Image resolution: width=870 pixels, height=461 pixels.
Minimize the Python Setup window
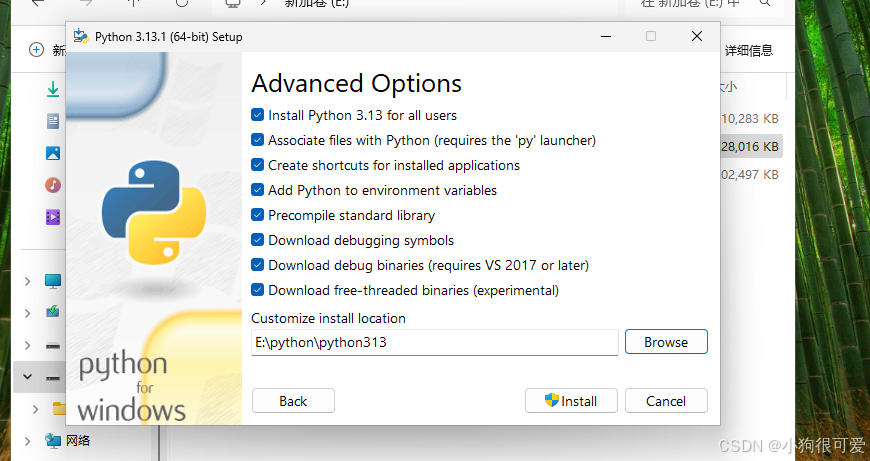(x=606, y=37)
